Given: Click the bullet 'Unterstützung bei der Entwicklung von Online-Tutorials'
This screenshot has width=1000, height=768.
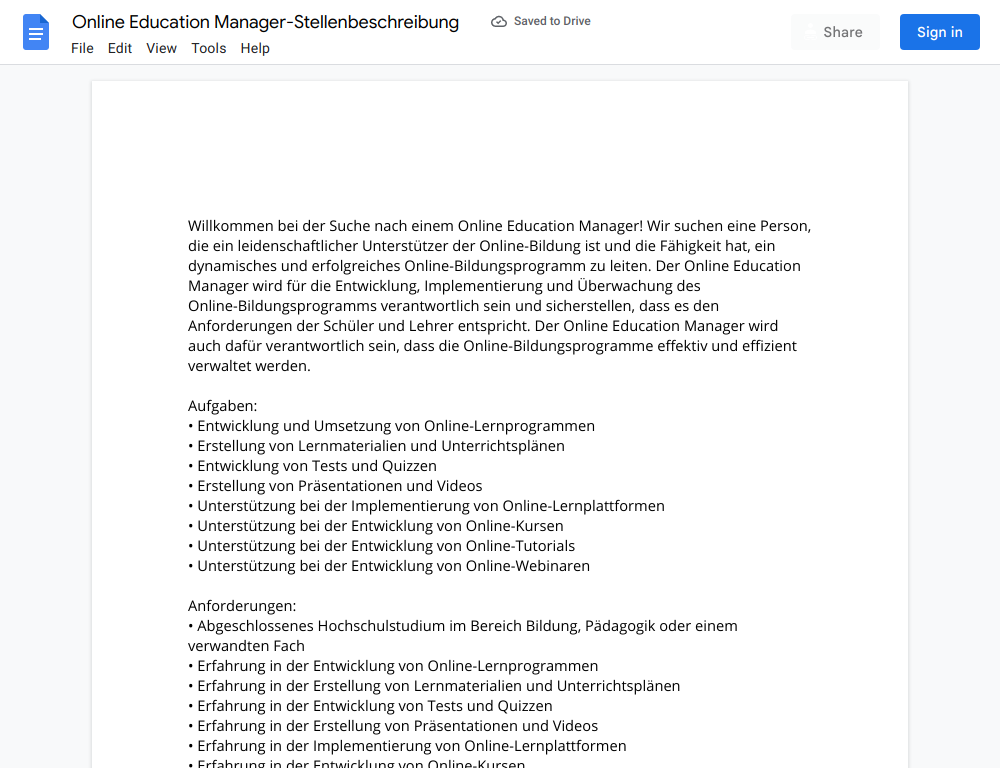Looking at the screenshot, I should pos(381,546).
